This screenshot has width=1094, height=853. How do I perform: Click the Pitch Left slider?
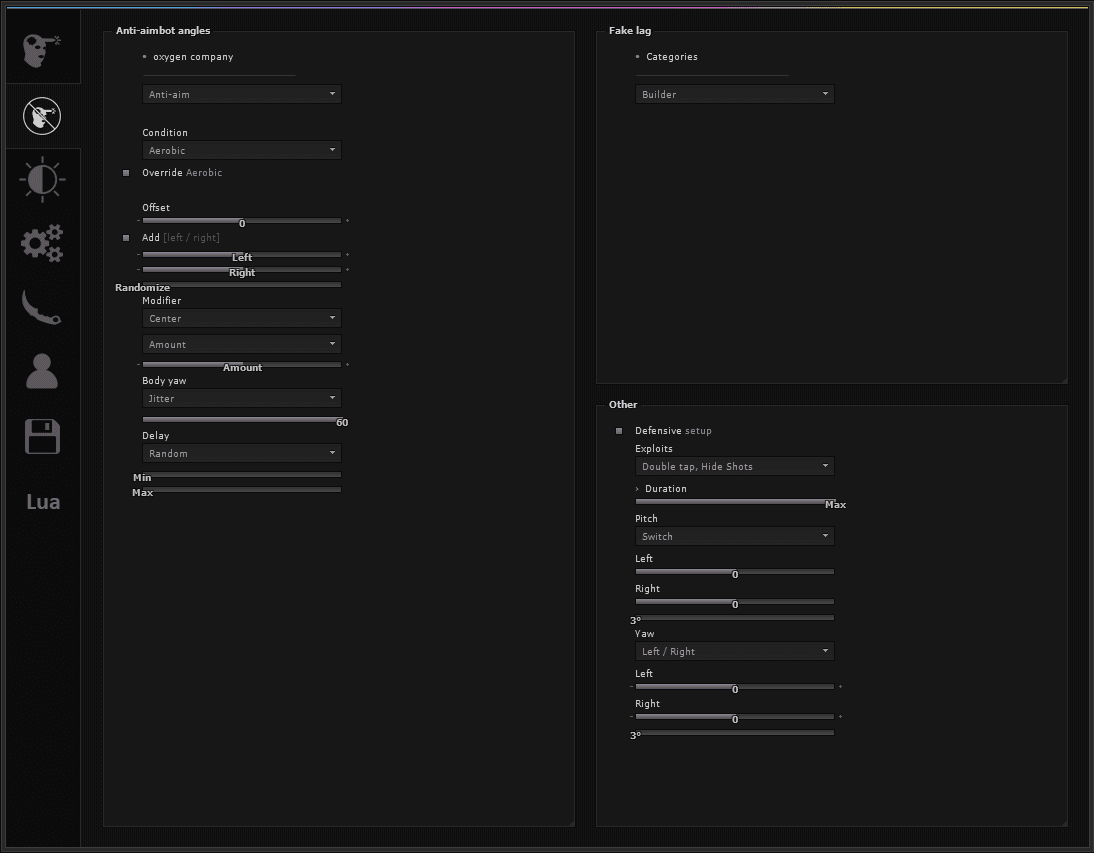click(x=735, y=571)
